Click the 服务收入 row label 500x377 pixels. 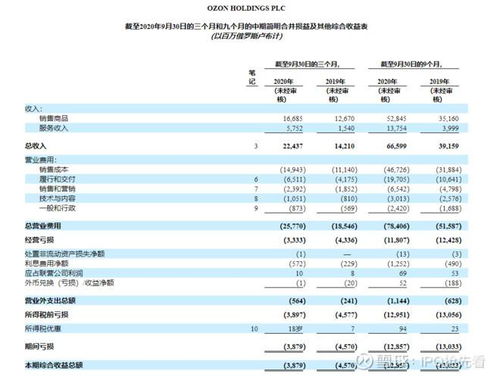click(54, 128)
